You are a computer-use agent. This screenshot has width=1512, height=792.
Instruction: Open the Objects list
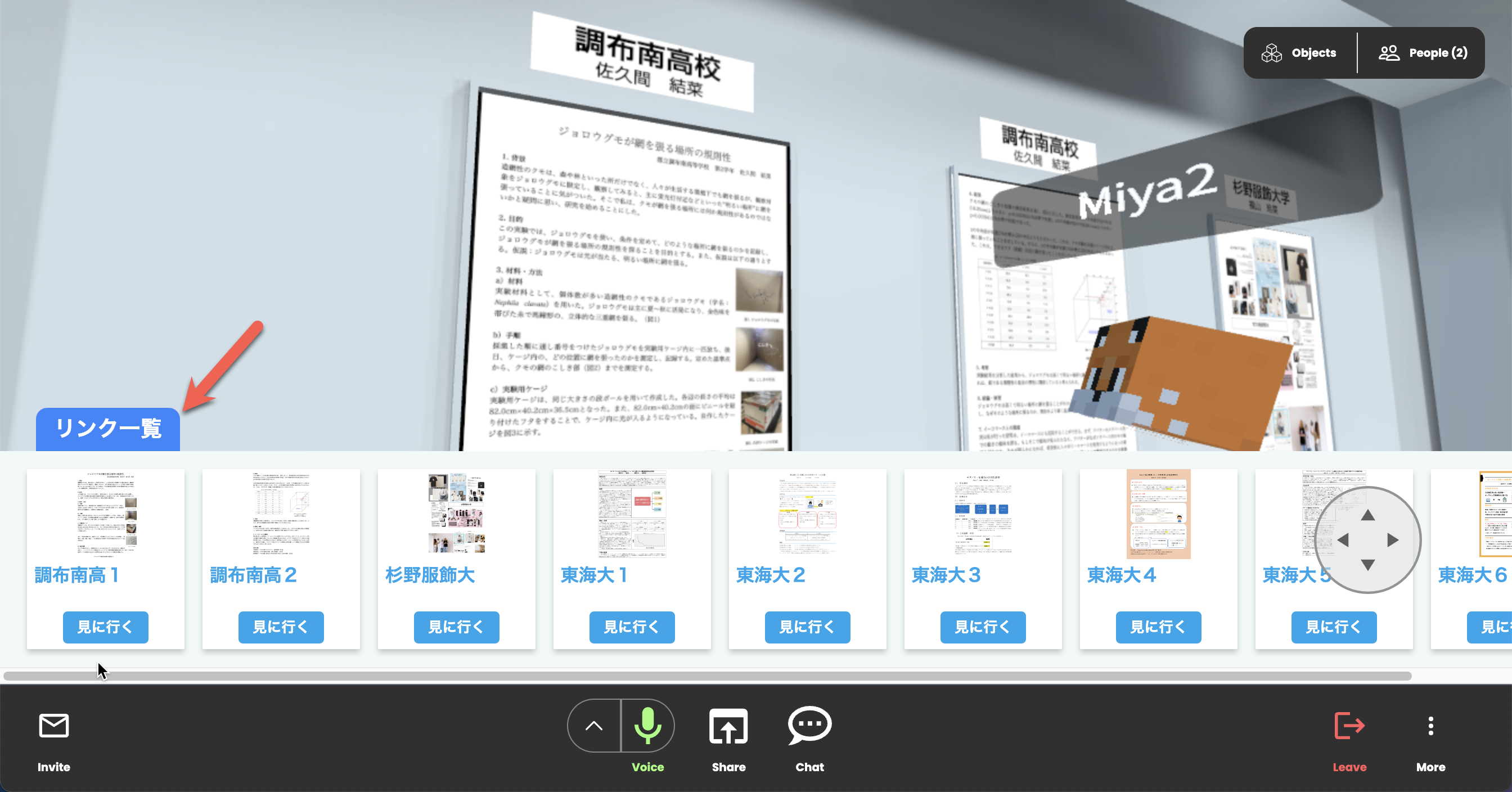pos(1299,53)
